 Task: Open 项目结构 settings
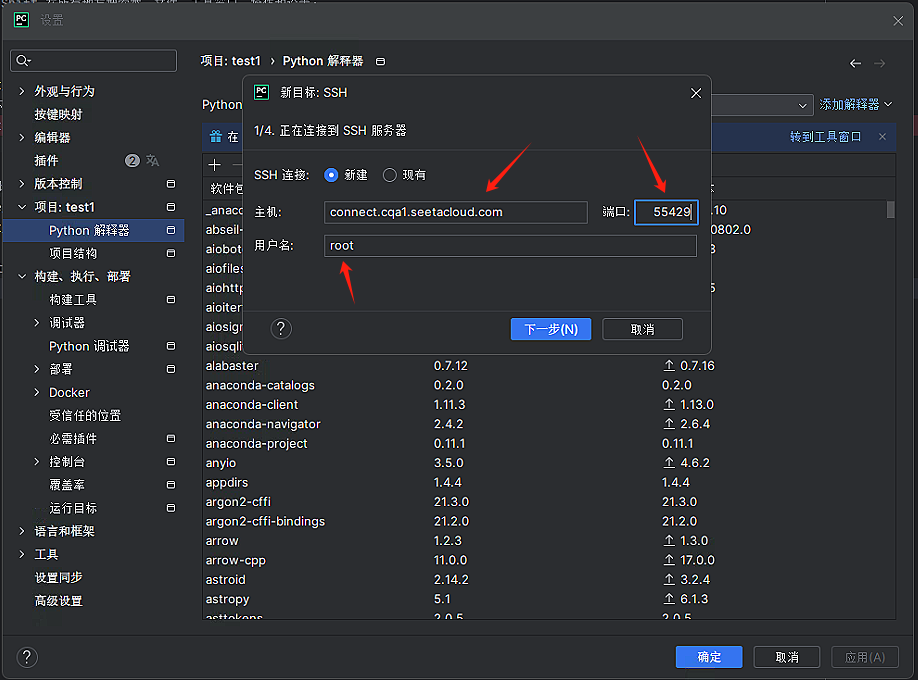coord(73,253)
